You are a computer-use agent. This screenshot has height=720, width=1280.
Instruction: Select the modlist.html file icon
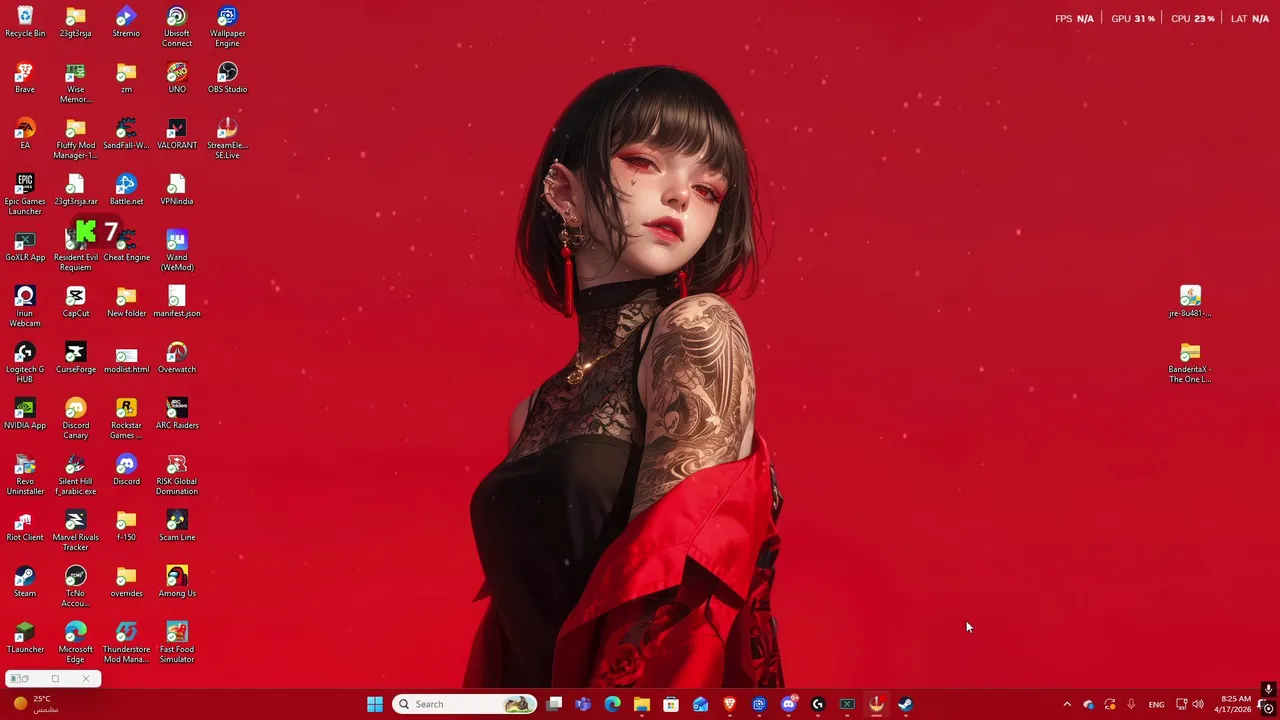tap(126, 358)
